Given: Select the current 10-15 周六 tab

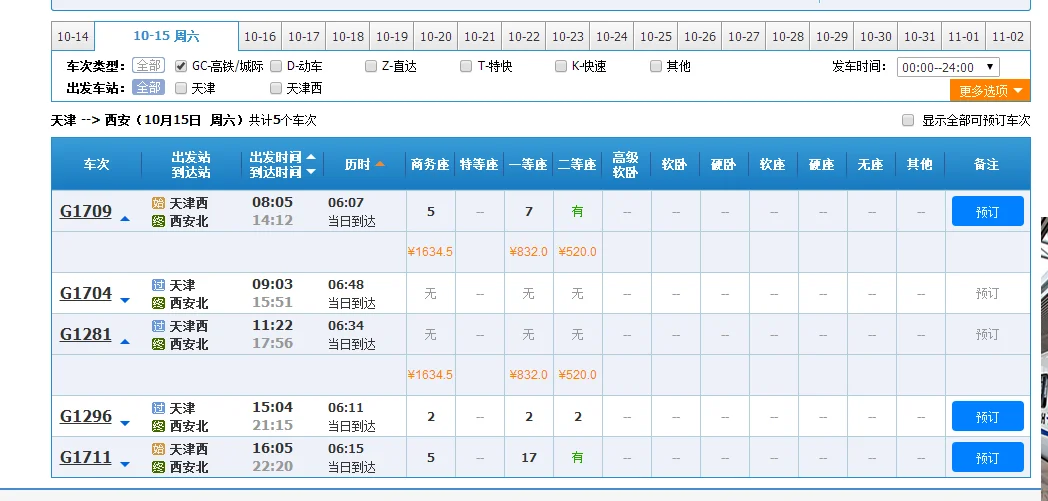Looking at the screenshot, I should (x=166, y=36).
